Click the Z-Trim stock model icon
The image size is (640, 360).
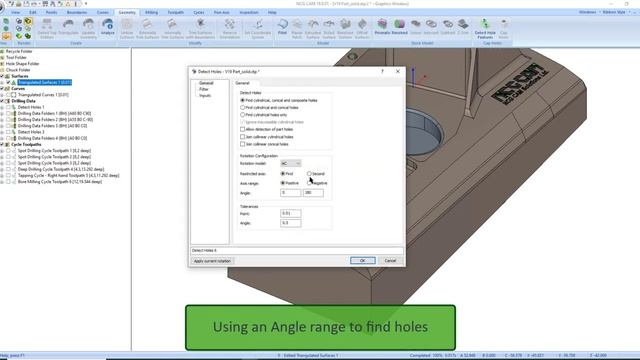coord(463,27)
